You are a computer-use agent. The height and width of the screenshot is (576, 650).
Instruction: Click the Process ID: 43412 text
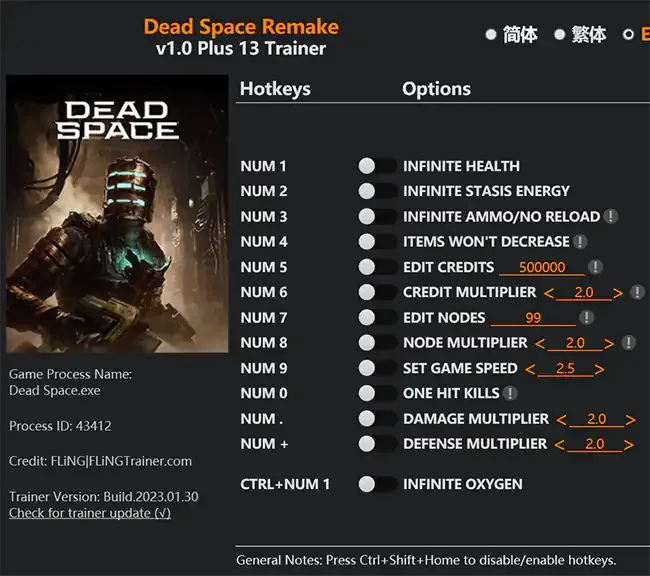[x=60, y=426]
